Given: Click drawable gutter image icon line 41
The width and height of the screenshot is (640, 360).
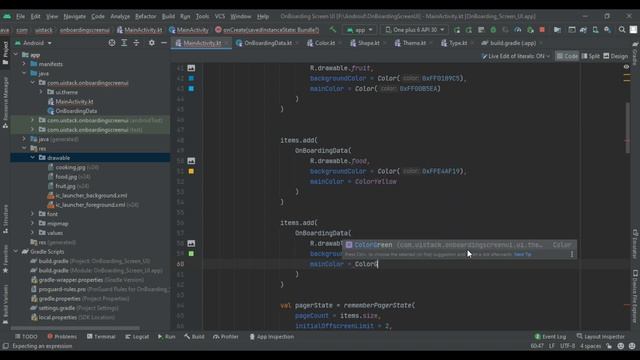Looking at the screenshot, I should tap(191, 68).
